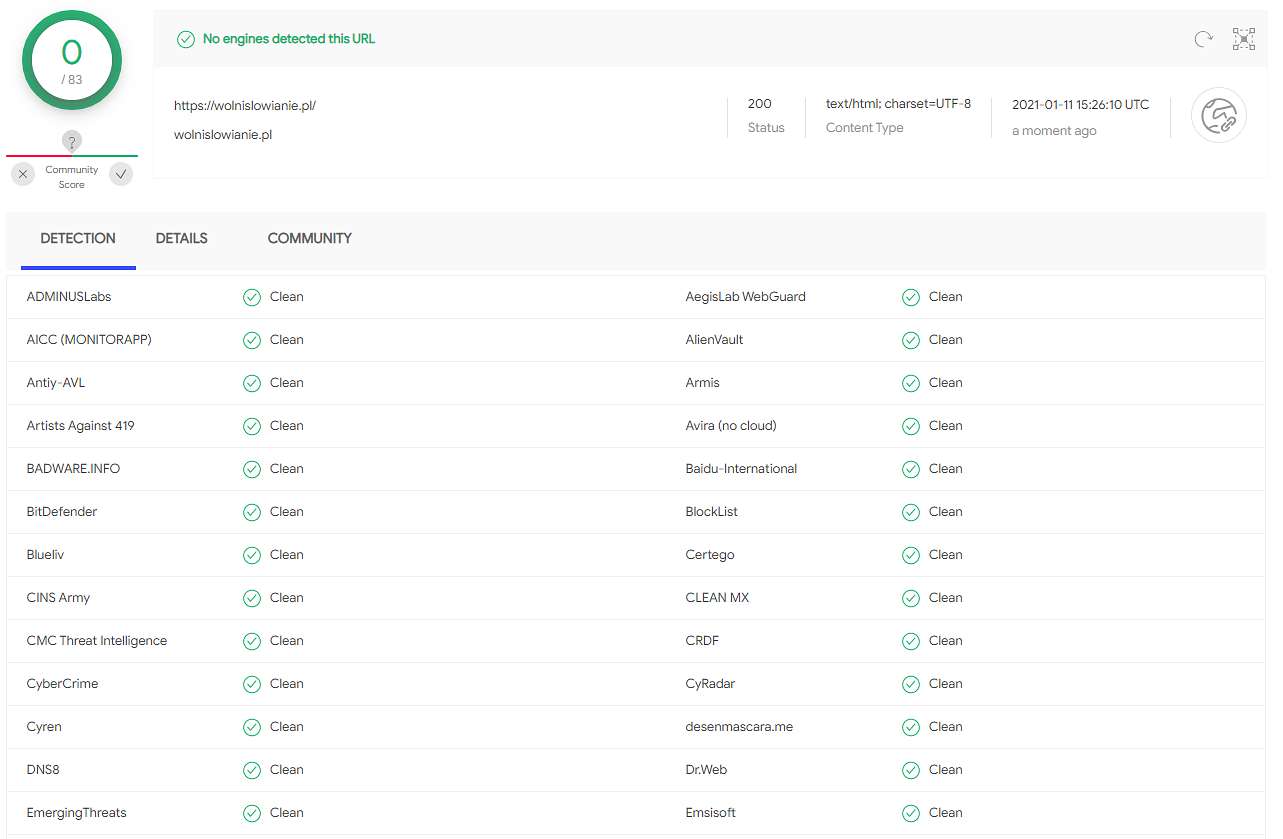The image size is (1283, 839).
Task: Click the Clean check icon for CLEAN MX
Action: coord(911,598)
